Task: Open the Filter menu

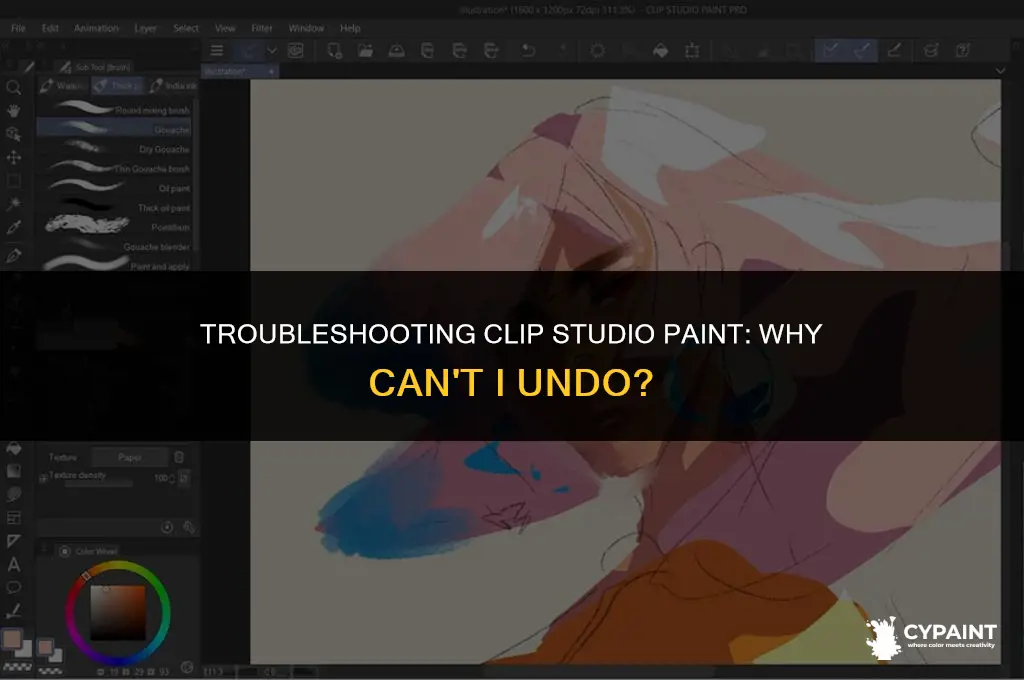Action: (x=262, y=28)
